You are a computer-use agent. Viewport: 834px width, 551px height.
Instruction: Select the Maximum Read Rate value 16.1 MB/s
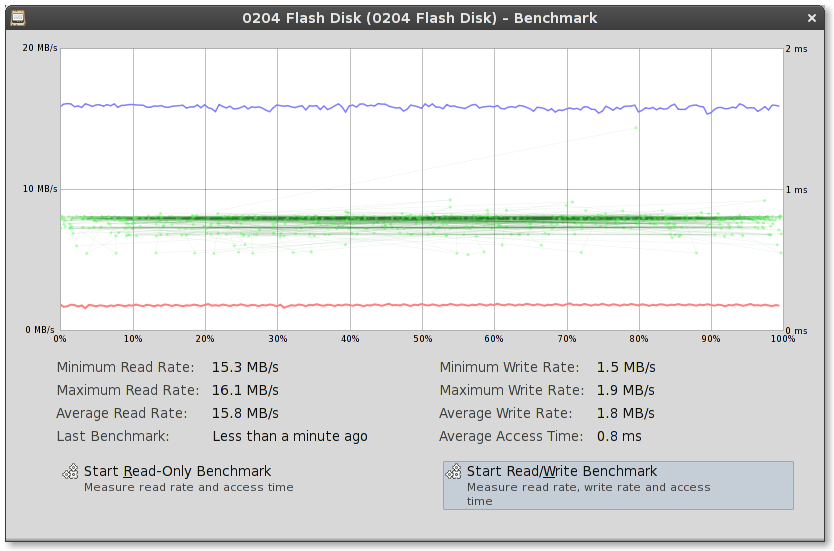coord(245,390)
